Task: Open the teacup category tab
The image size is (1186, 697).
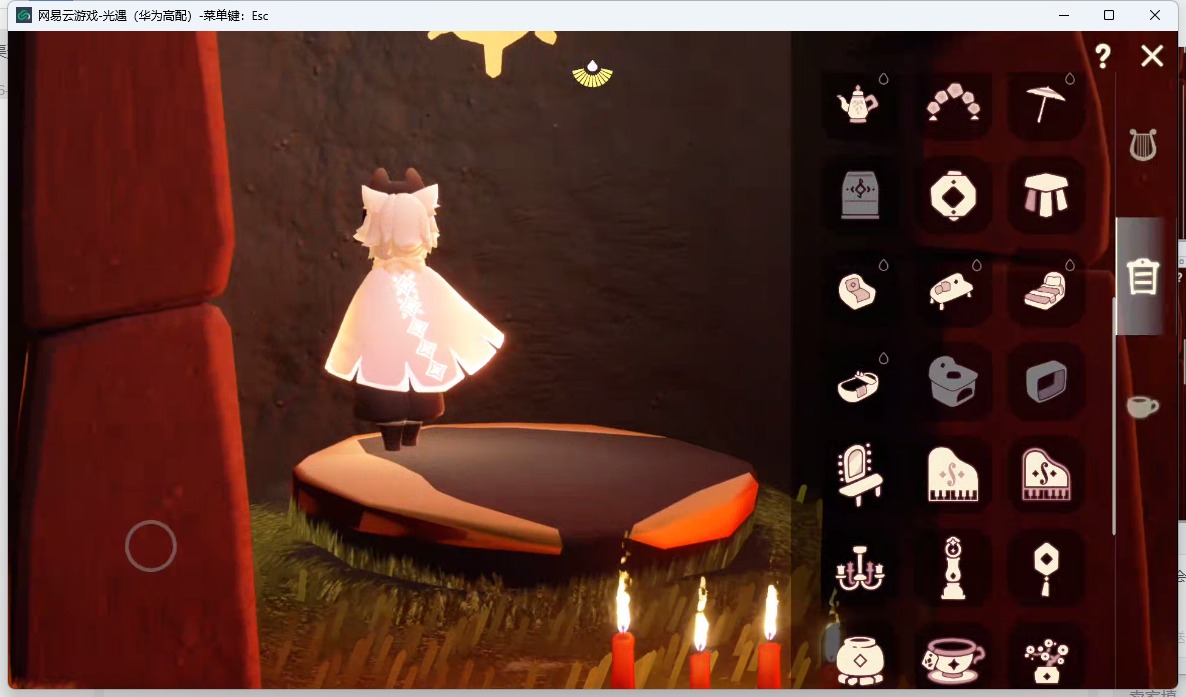Action: click(x=1142, y=406)
